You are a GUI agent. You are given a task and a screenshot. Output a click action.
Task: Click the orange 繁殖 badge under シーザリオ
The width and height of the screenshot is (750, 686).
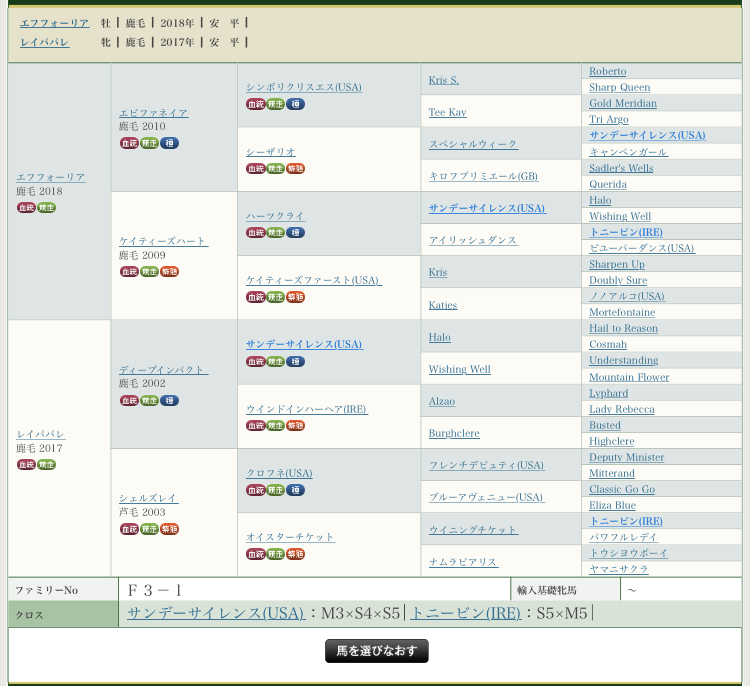pyautogui.click(x=296, y=168)
